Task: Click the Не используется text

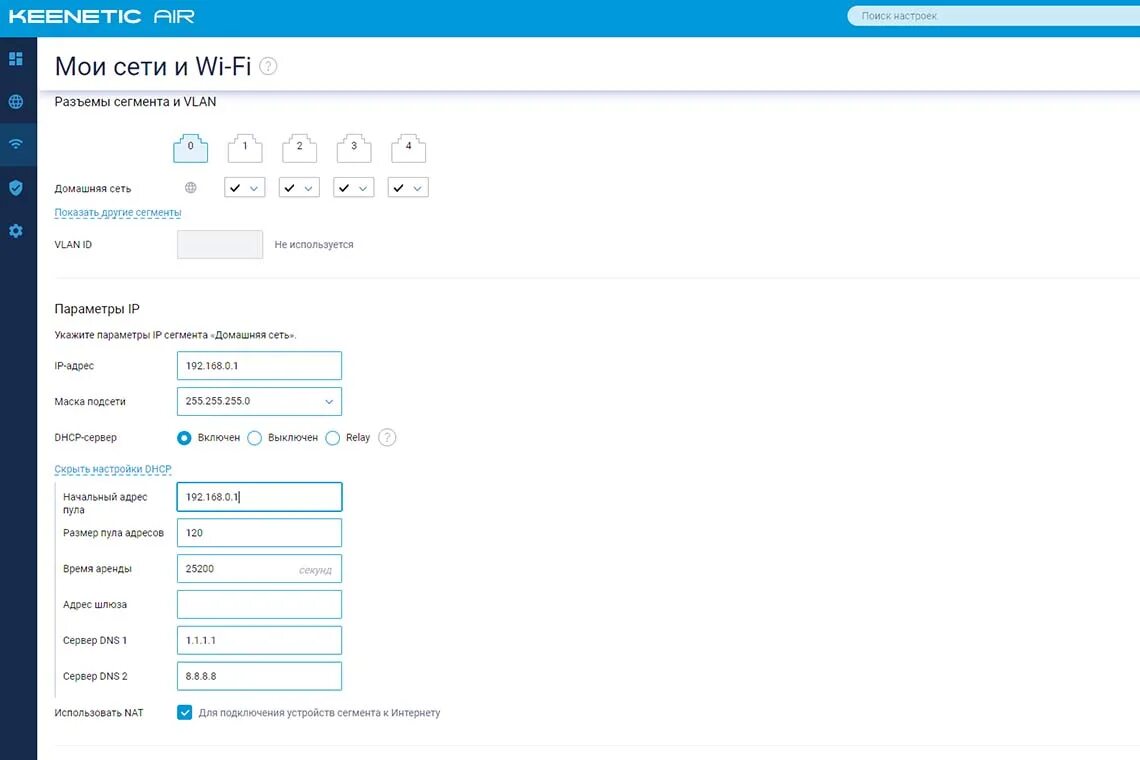Action: tap(314, 244)
